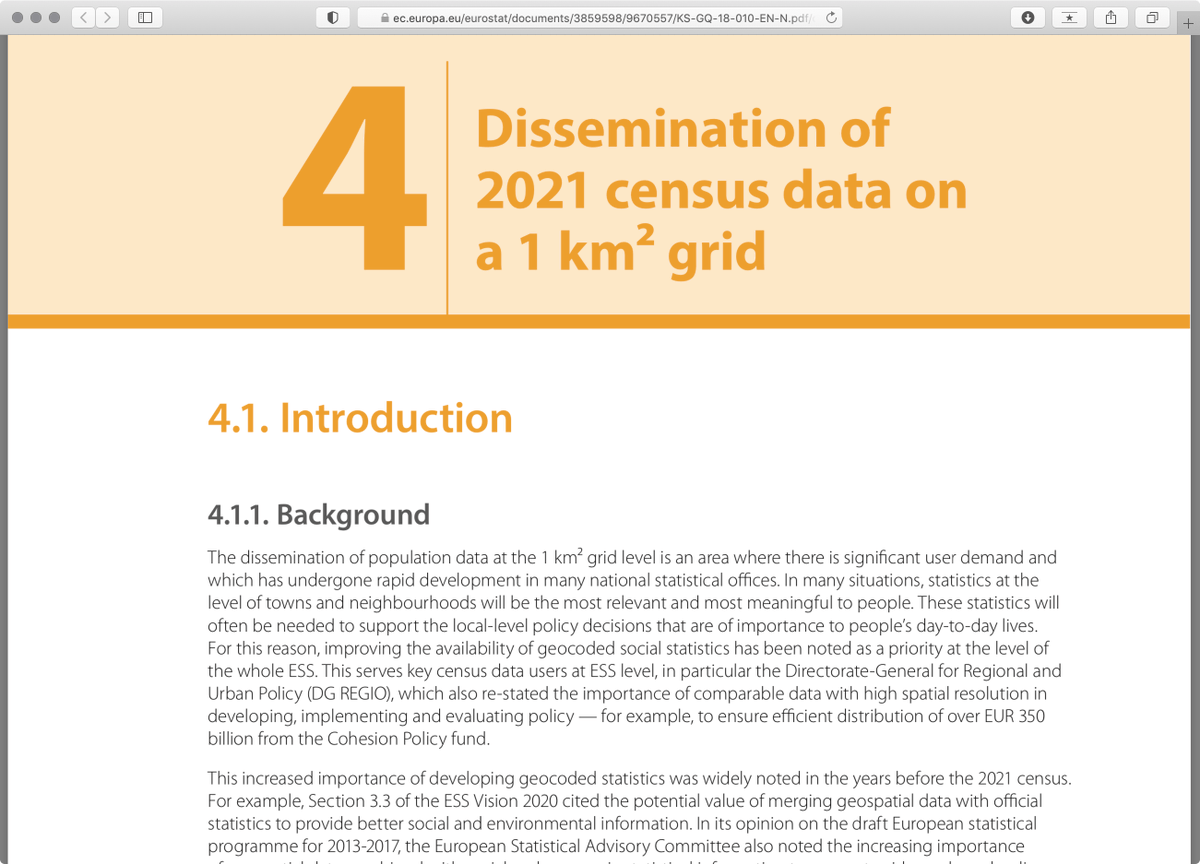
Task: Show the tab overview
Action: pyautogui.click(x=1152, y=17)
